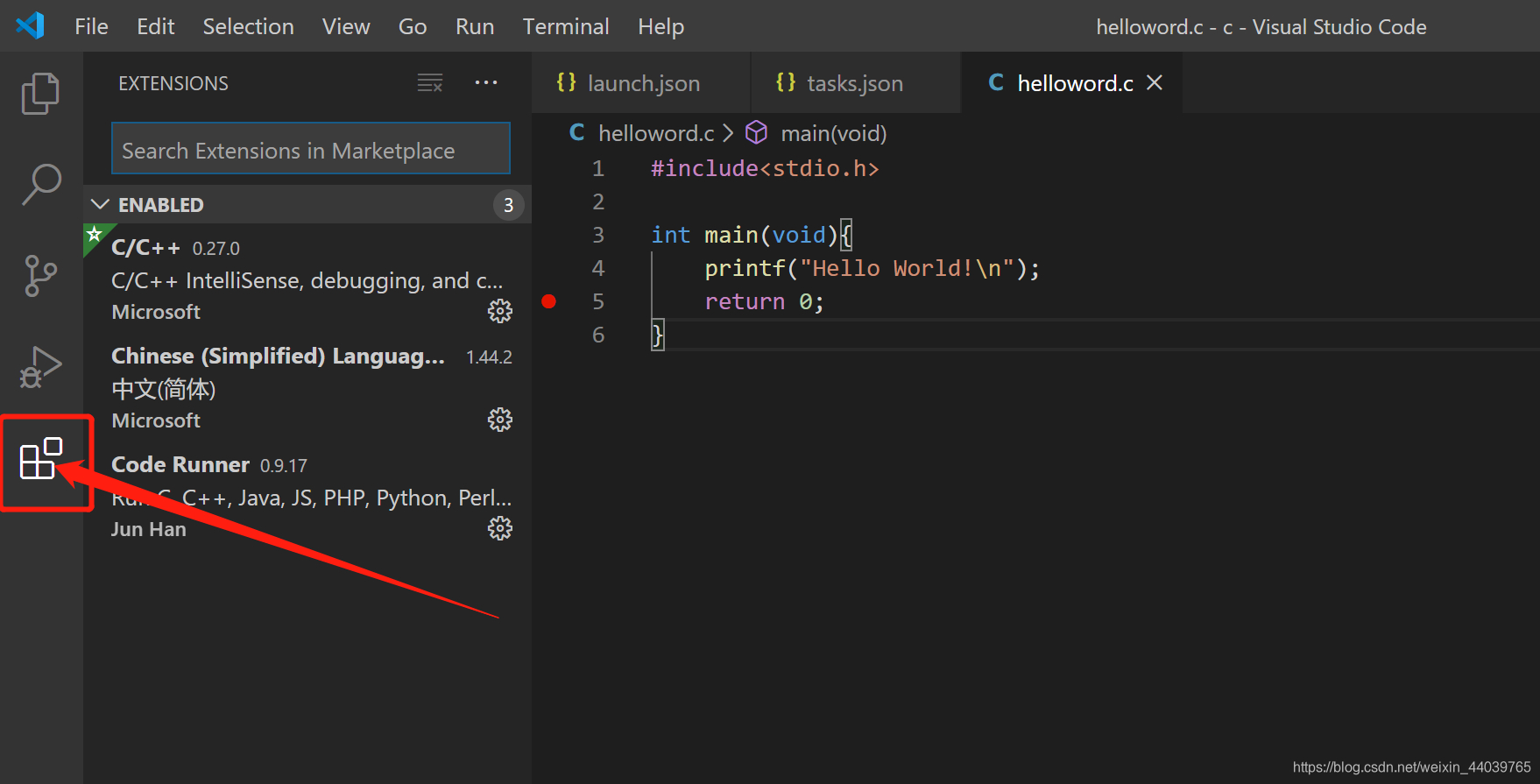
Task: Toggle the breakpoint on line 5
Action: point(549,301)
